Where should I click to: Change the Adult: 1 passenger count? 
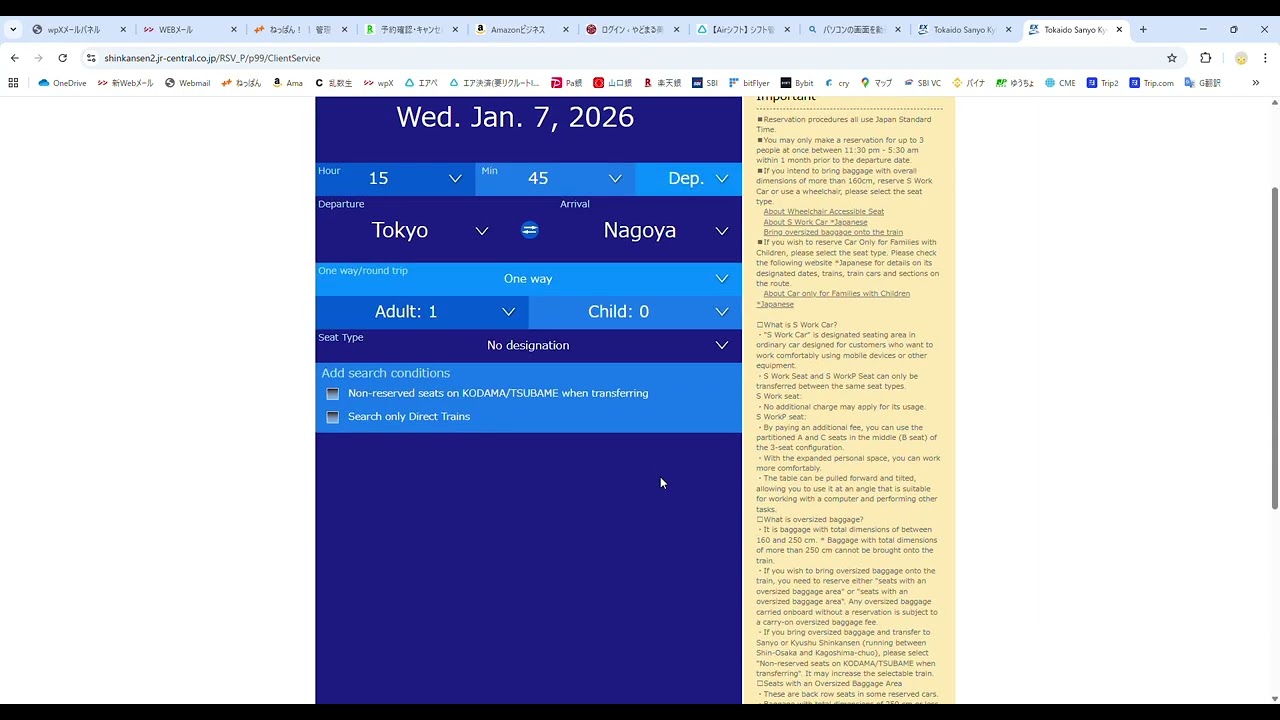pos(422,312)
